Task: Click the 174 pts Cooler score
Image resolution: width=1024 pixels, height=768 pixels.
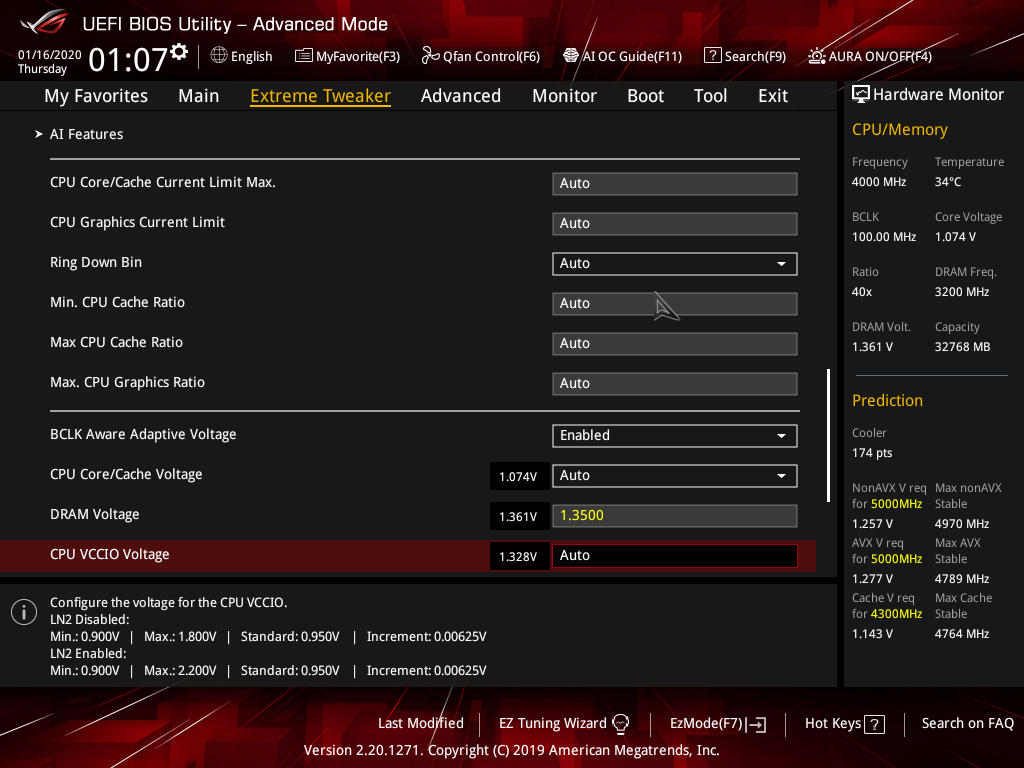Action: pos(872,453)
